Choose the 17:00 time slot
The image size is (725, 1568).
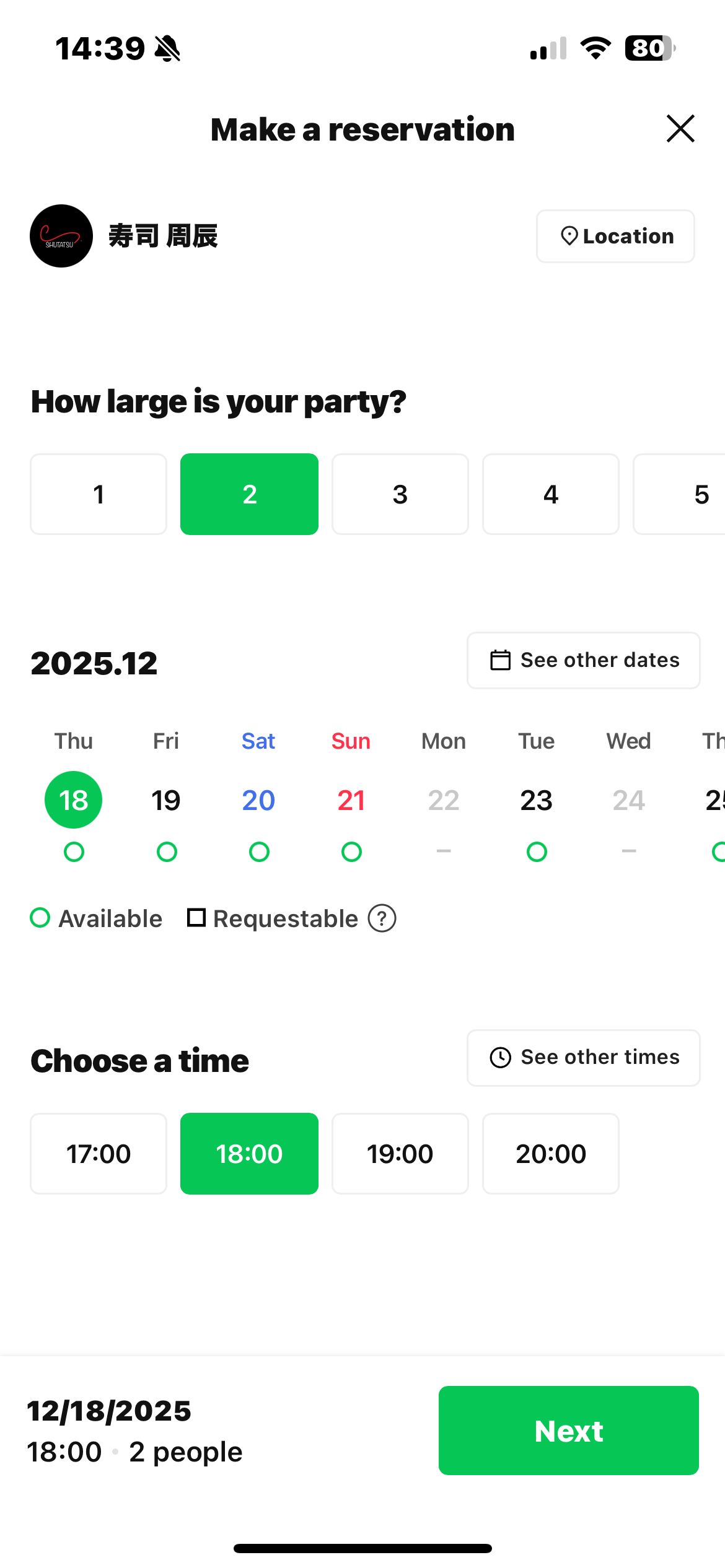(x=99, y=1154)
